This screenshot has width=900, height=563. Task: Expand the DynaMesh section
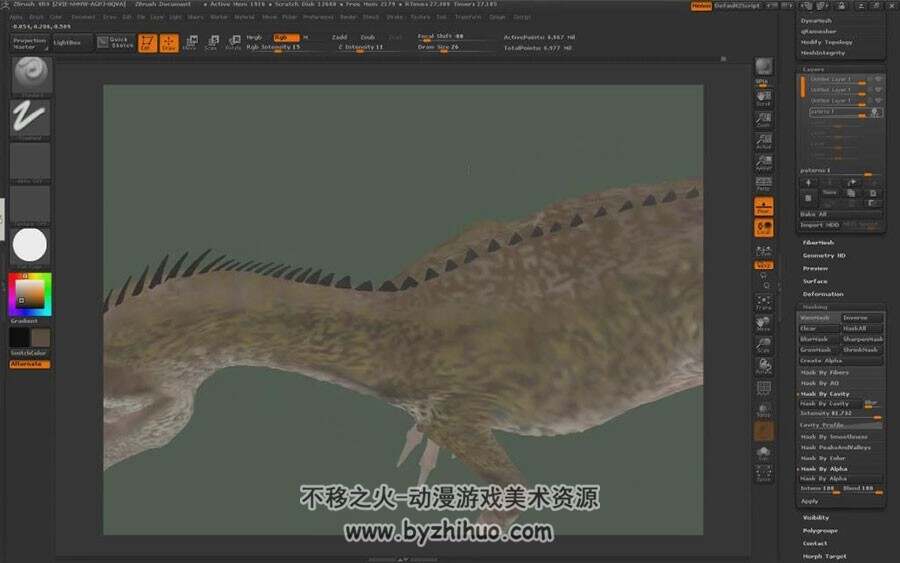pos(816,21)
